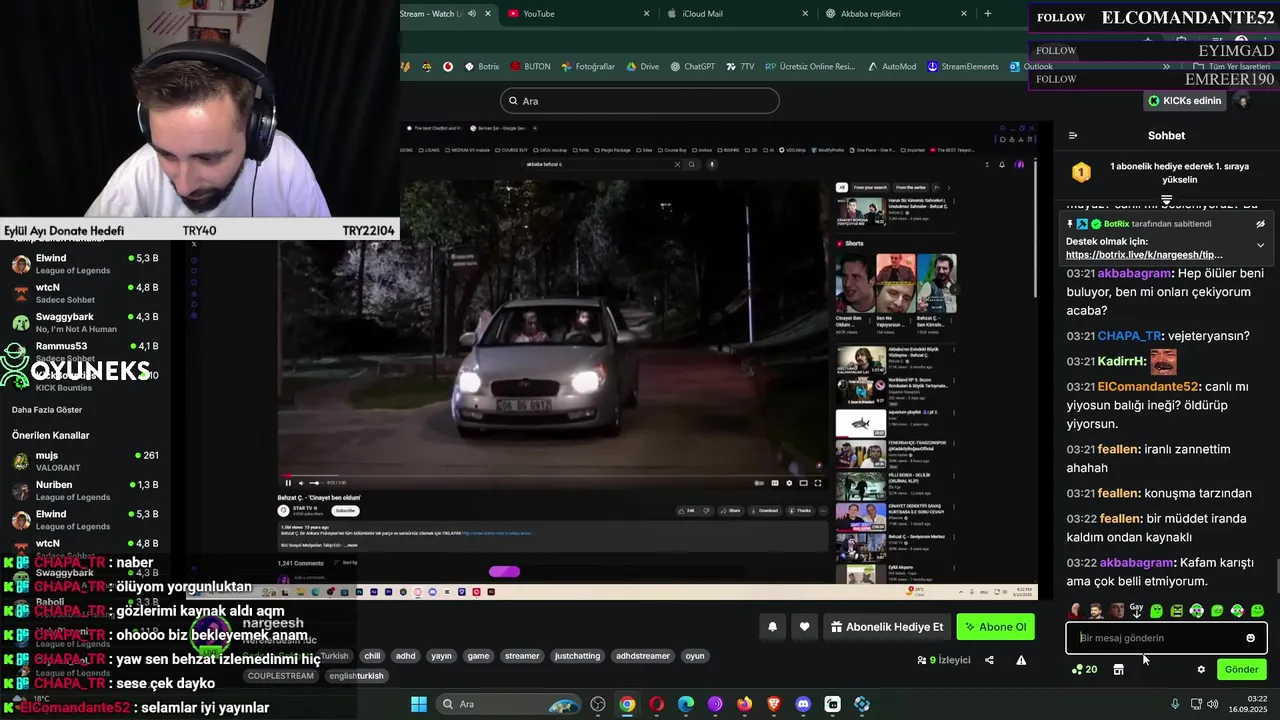This screenshot has height=720, width=1280.
Task: Click the heart follow icon
Action: [804, 627]
